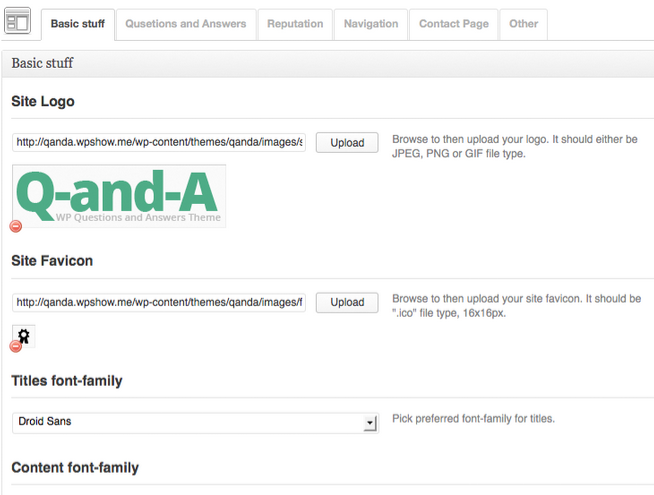Open the Reputation tab

[x=295, y=24]
